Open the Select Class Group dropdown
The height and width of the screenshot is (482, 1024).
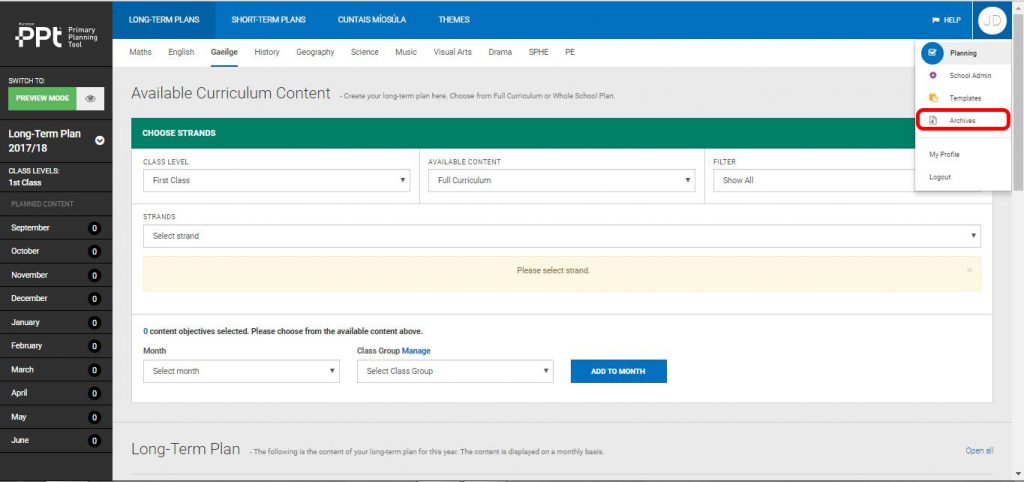455,371
